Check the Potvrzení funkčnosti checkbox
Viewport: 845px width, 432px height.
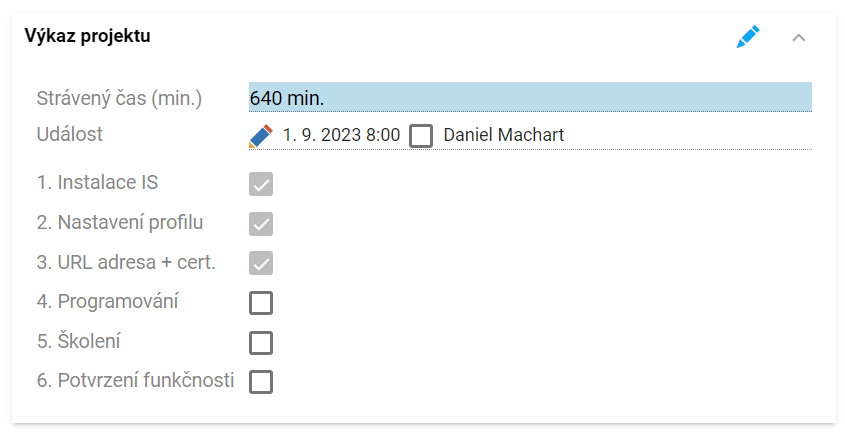tap(261, 382)
